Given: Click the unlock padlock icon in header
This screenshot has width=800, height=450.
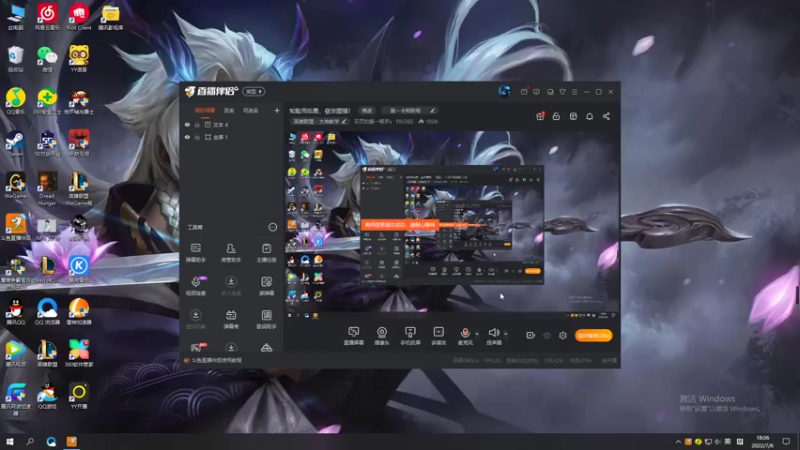Looking at the screenshot, I should (x=556, y=116).
